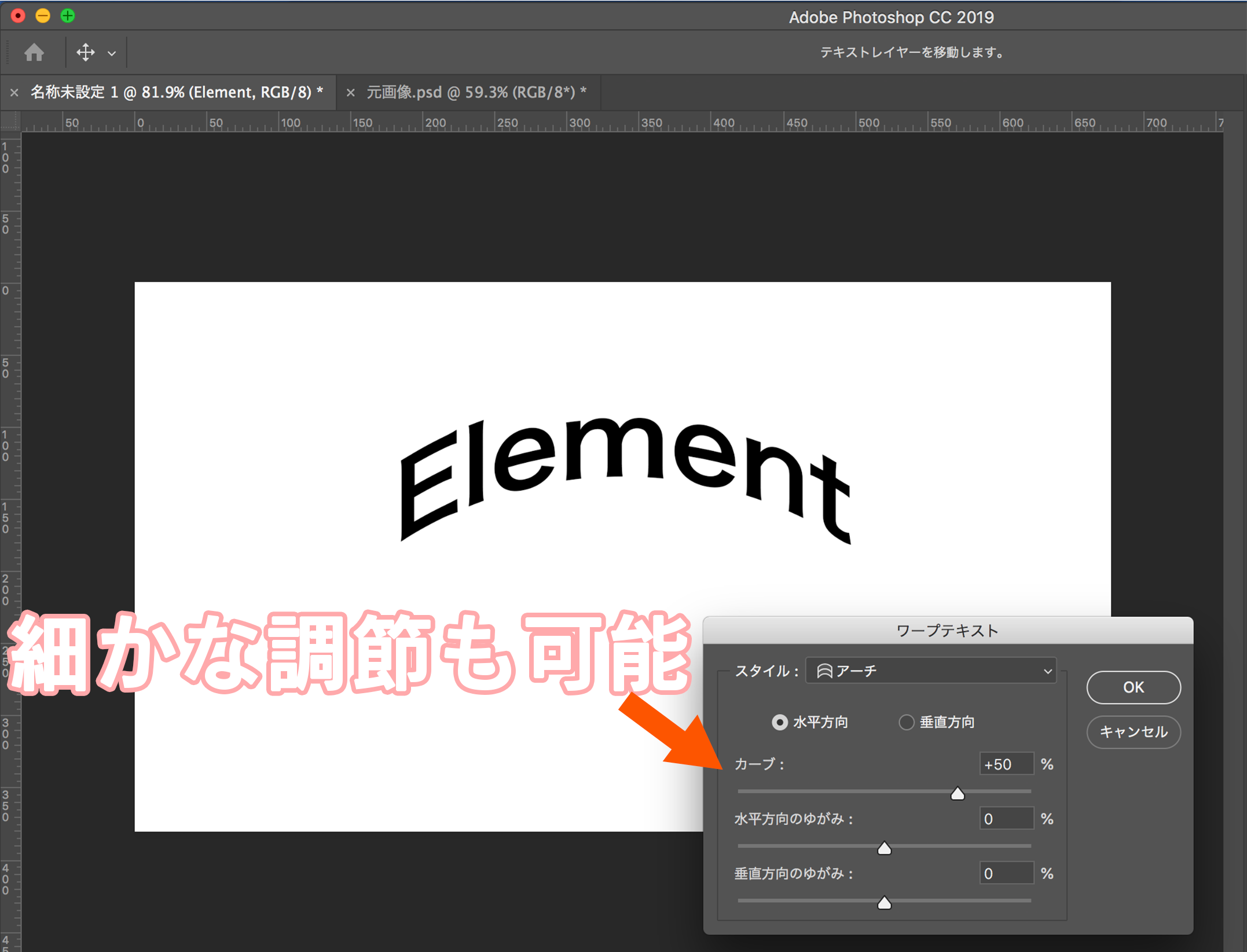Confirm warp with OK button
Image resolution: width=1247 pixels, height=952 pixels.
click(x=1134, y=687)
